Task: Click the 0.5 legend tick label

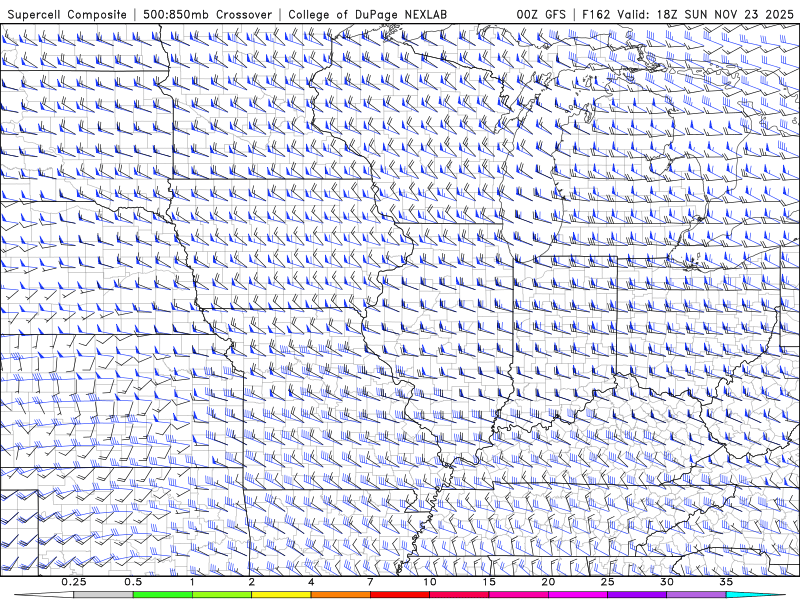Action: pyautogui.click(x=133, y=582)
